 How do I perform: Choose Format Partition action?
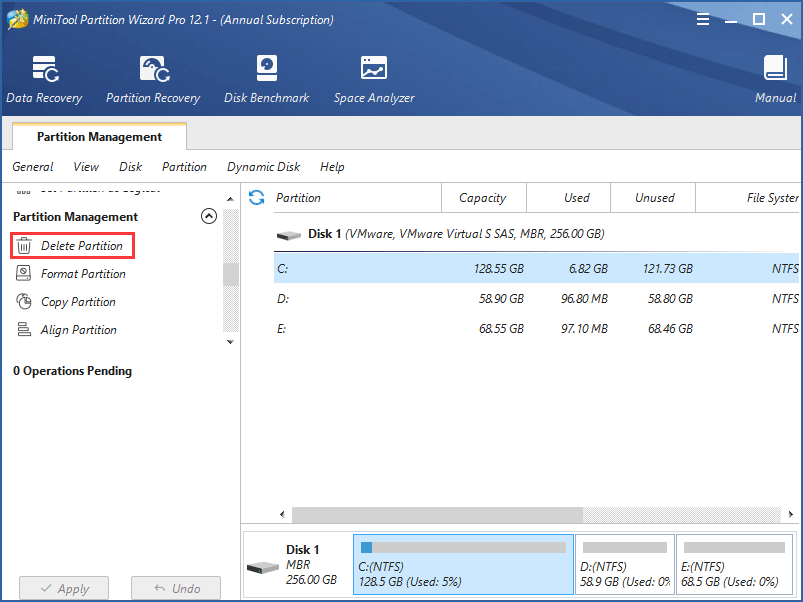83,274
